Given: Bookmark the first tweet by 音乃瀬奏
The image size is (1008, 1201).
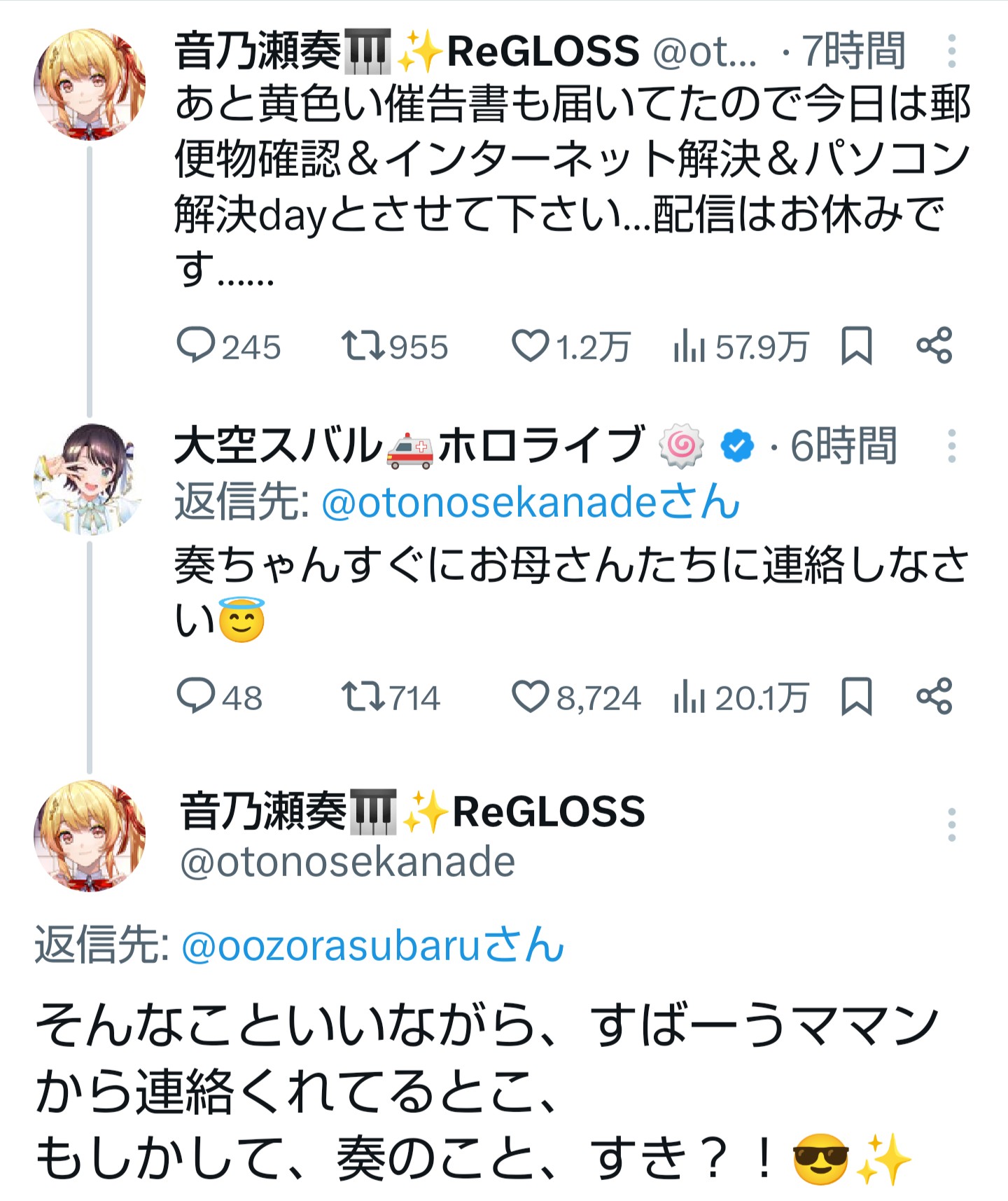Looking at the screenshot, I should [x=856, y=345].
